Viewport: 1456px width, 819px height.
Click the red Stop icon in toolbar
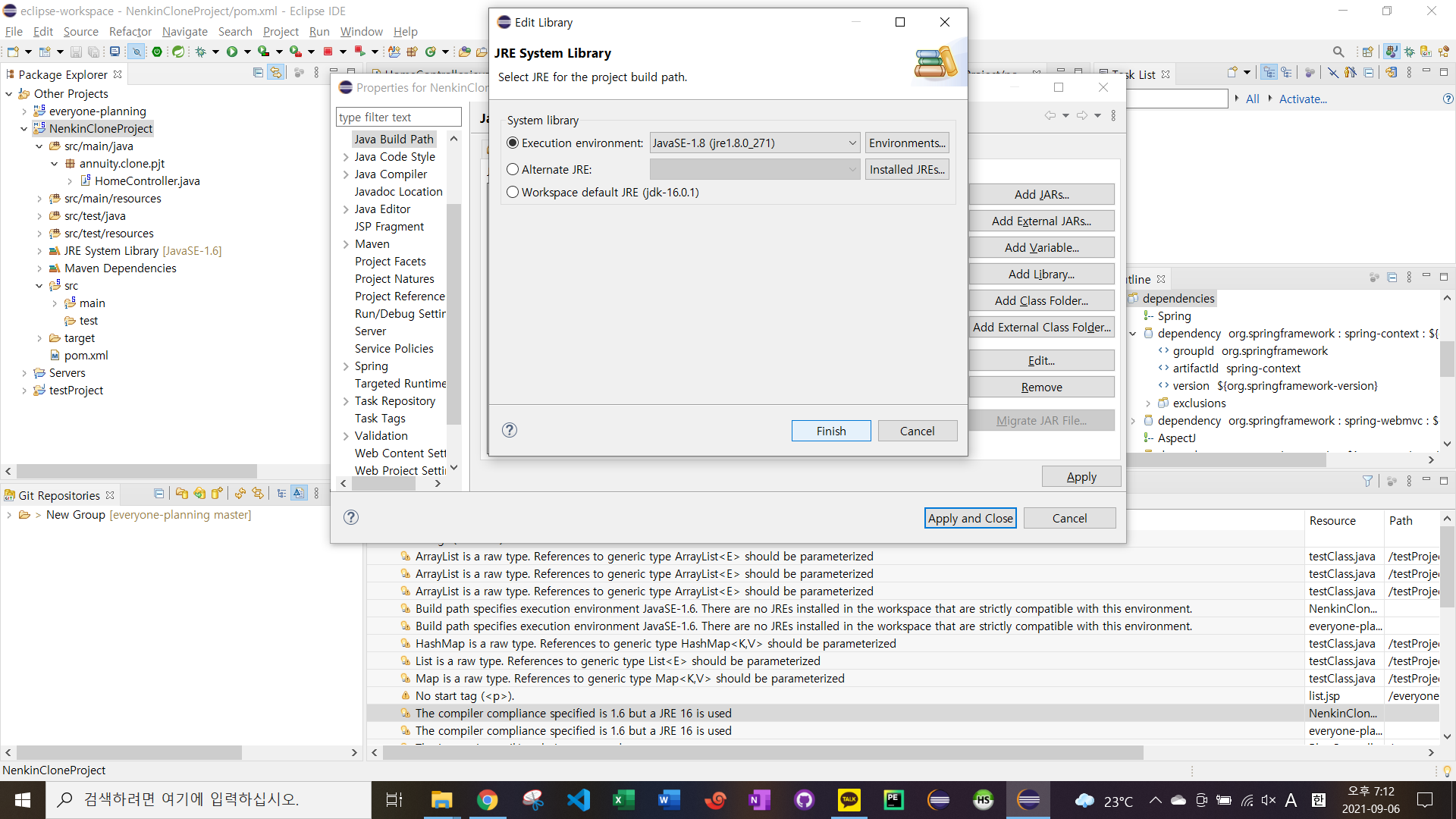328,52
